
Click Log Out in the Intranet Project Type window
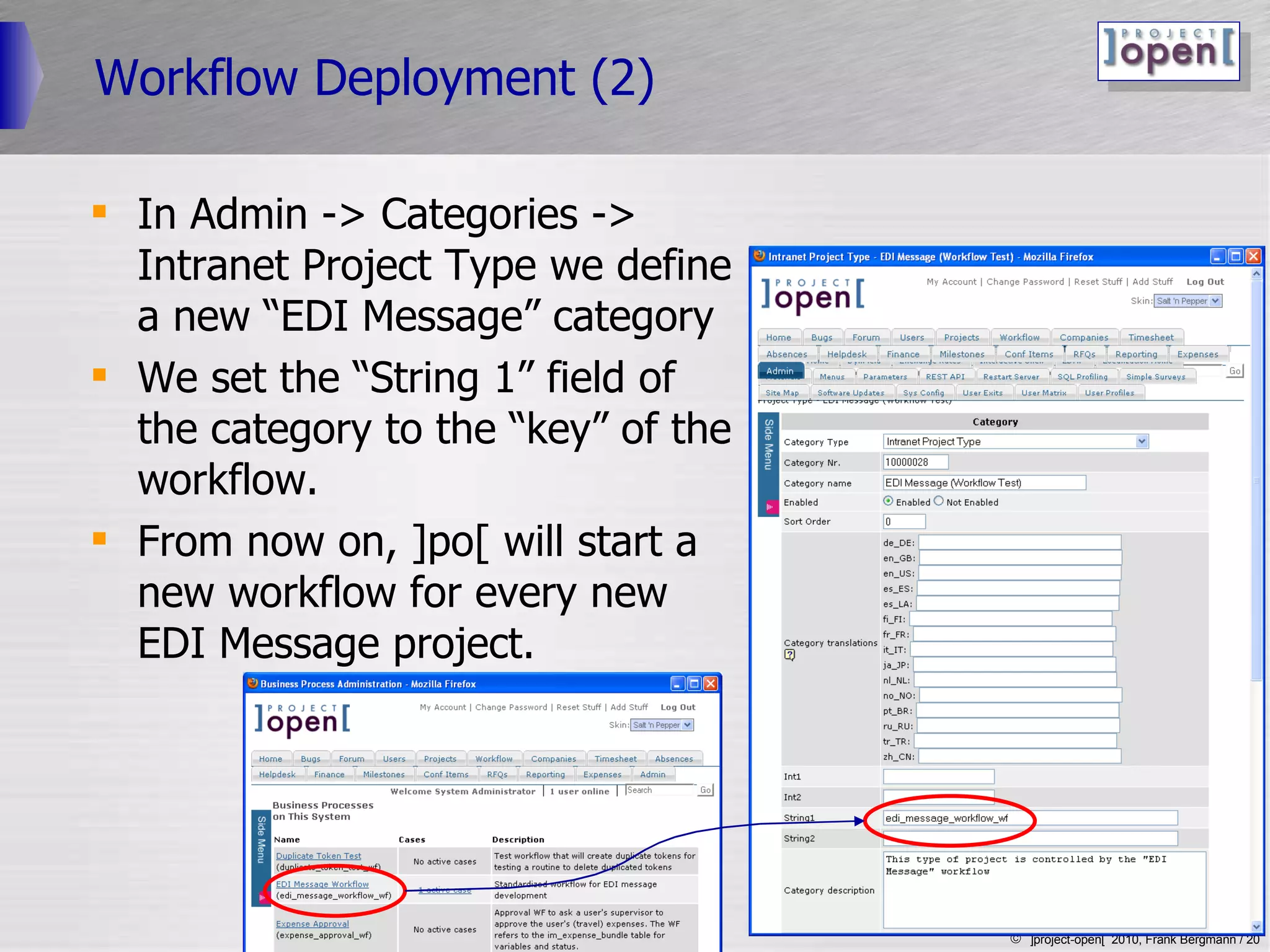coord(1205,281)
